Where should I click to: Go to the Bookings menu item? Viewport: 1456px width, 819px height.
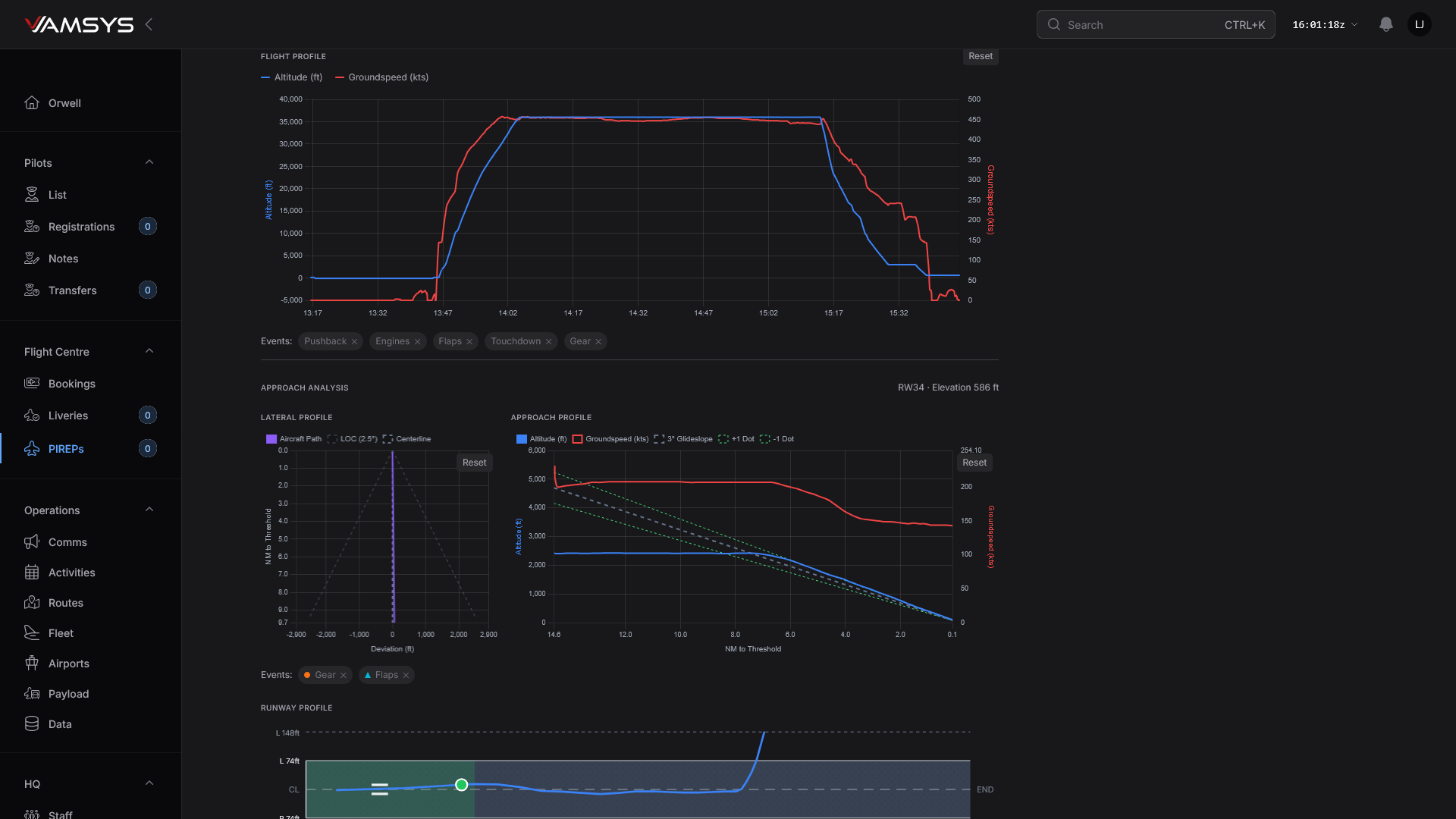pos(72,384)
